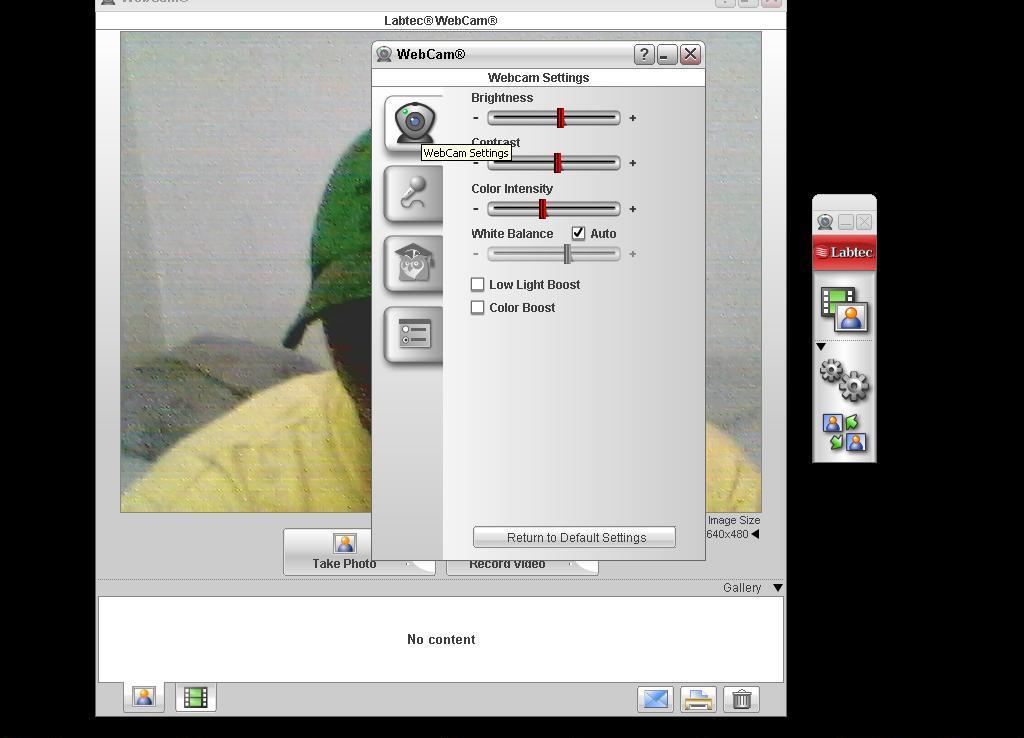Click the Labtec quick capture film icon
Viewport: 1024px width, 738px height.
click(x=844, y=309)
